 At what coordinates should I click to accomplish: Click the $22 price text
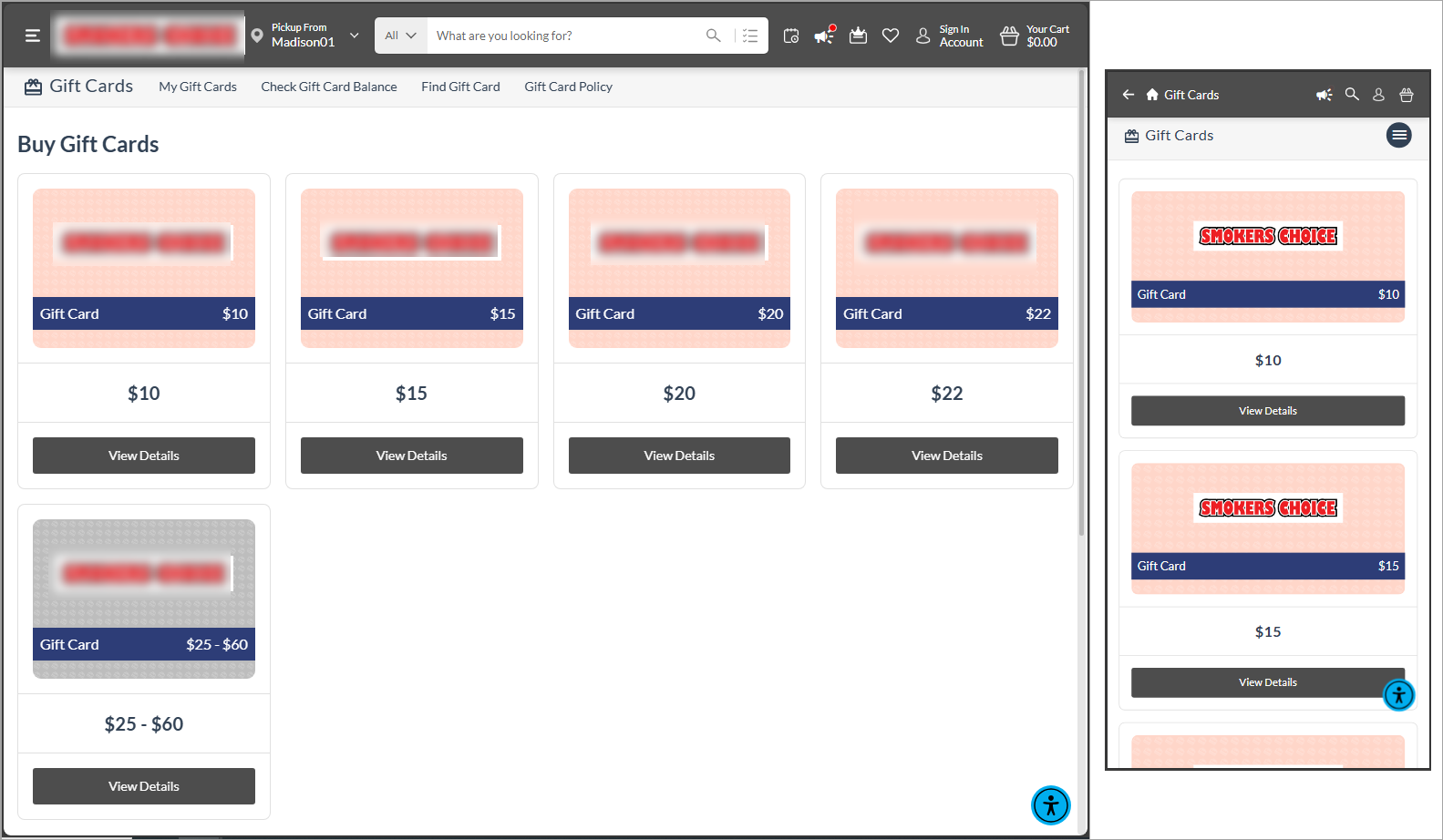click(947, 394)
